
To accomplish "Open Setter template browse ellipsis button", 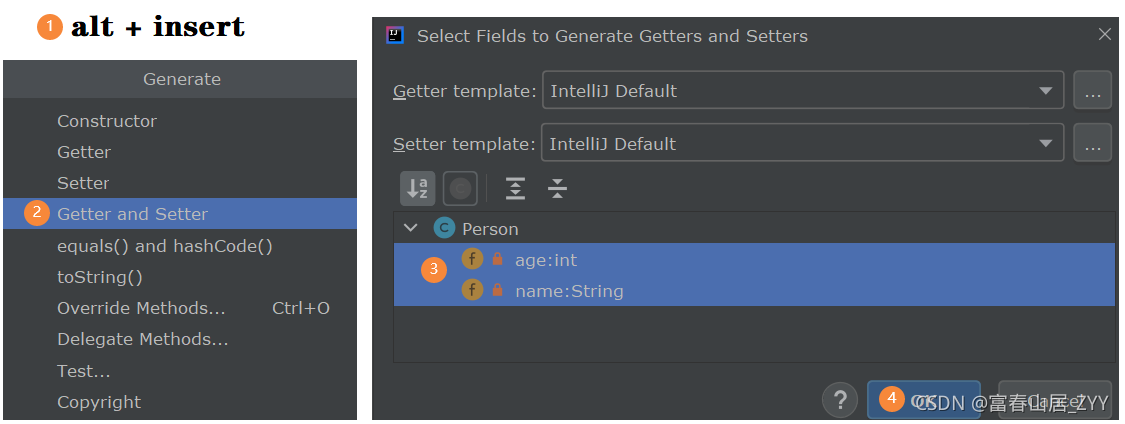I will (x=1092, y=143).
